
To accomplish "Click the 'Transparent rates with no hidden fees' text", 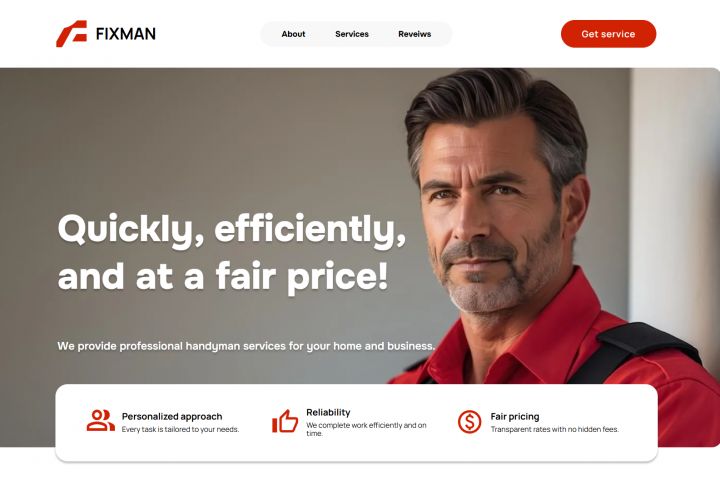I will [555, 429].
